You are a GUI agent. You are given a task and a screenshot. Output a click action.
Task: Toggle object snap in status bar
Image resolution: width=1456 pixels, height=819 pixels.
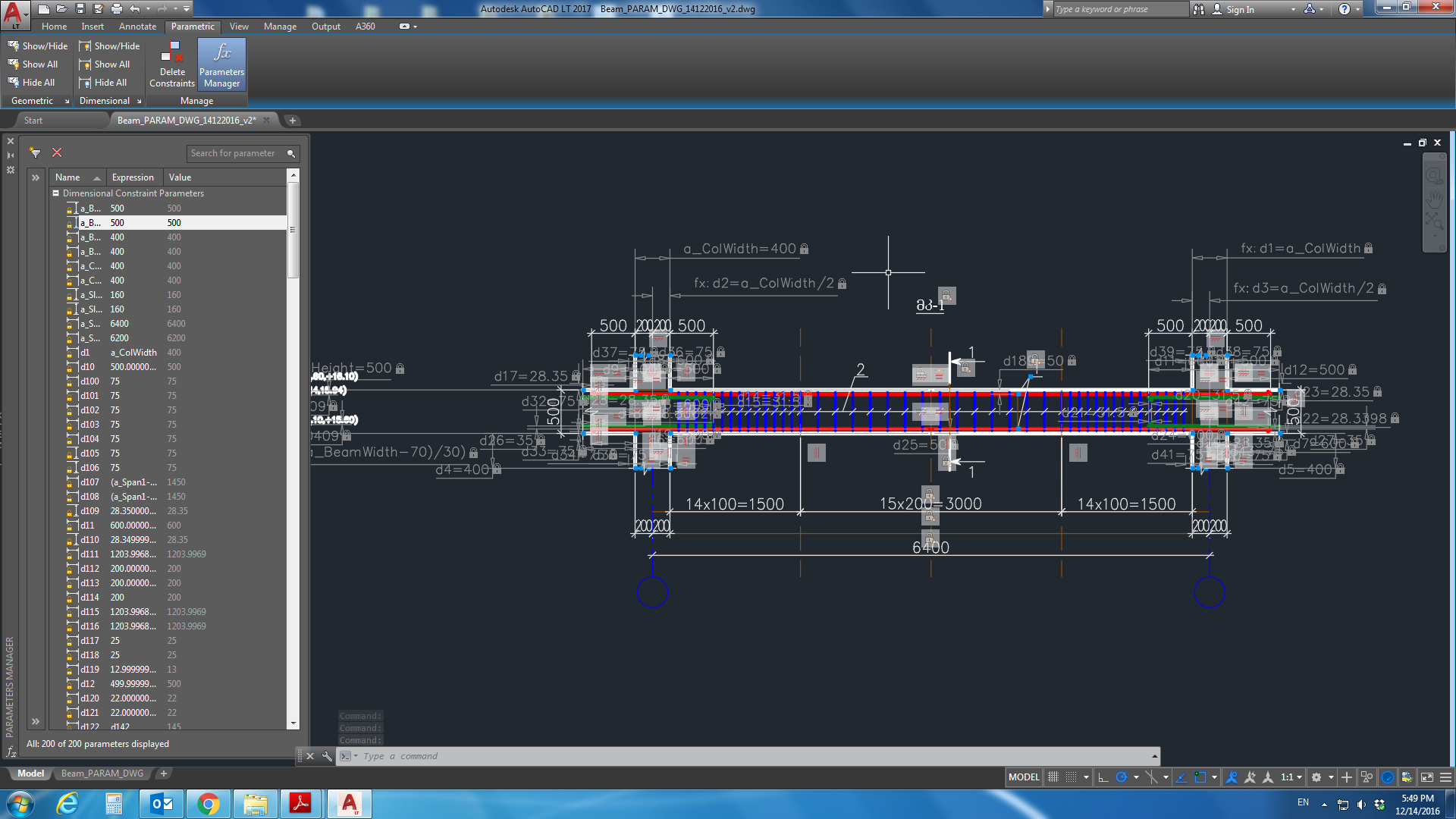[1200, 777]
